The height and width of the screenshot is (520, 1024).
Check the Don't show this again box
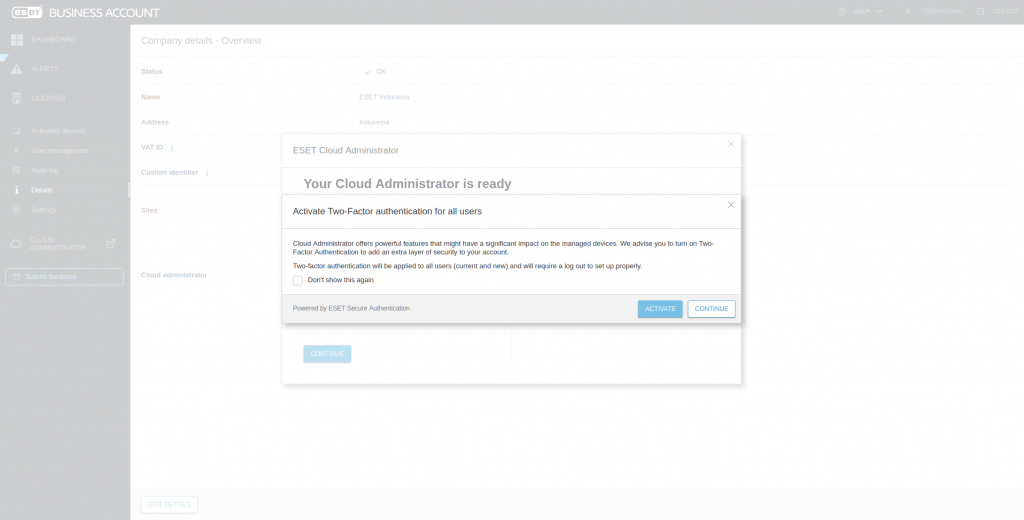(298, 280)
